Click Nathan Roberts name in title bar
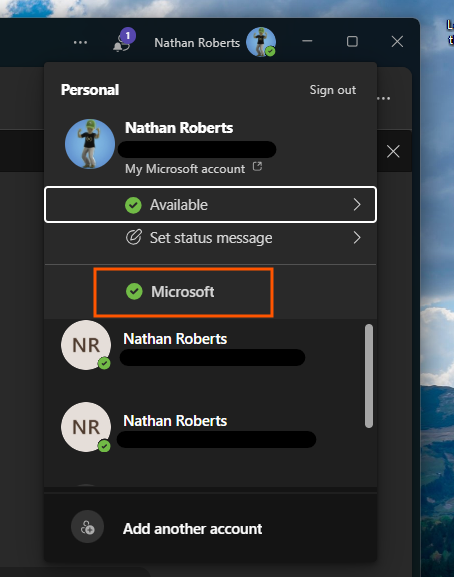The width and height of the screenshot is (454, 577). pos(197,43)
